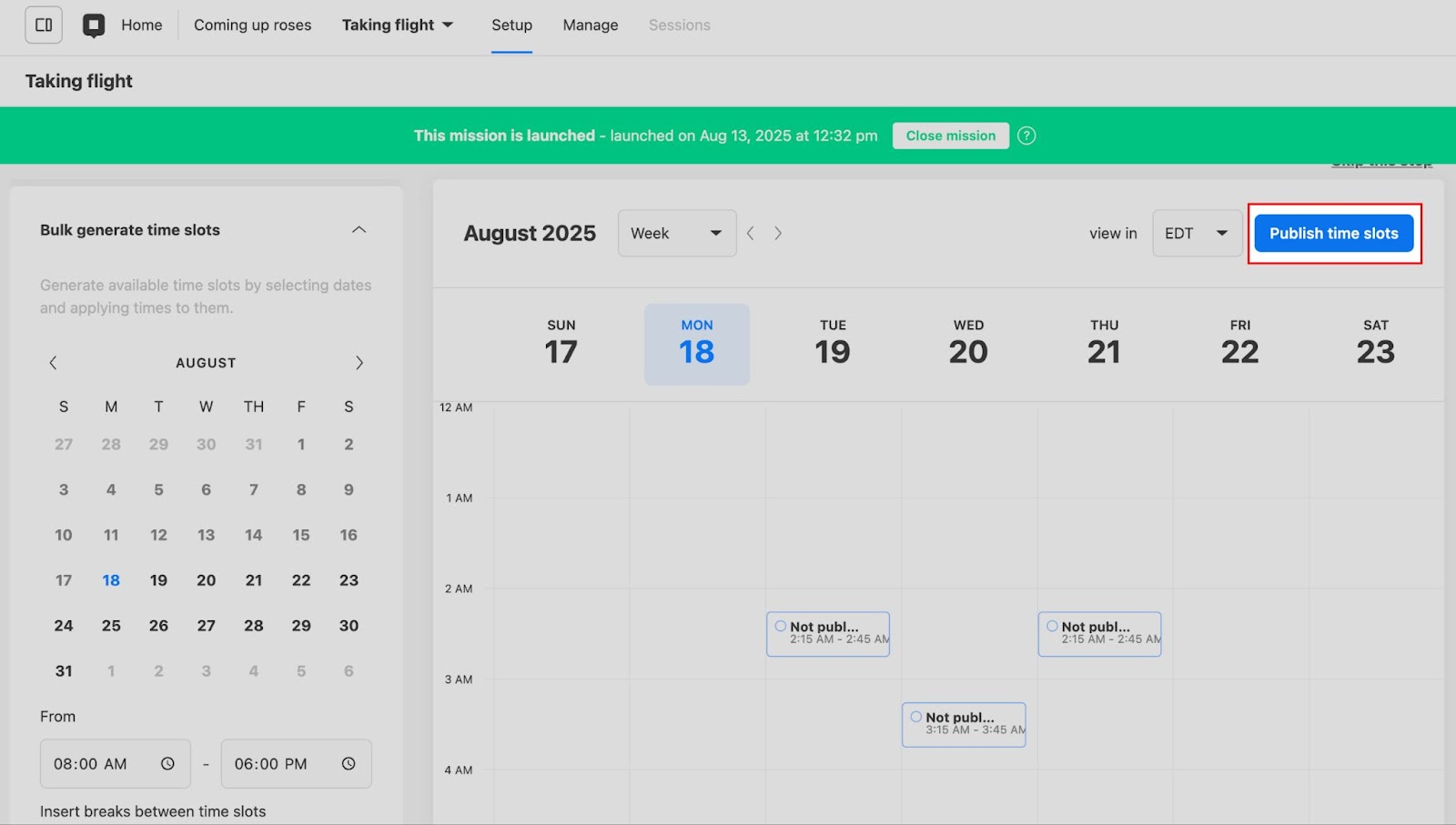Go to previous week in calendar

pos(751,233)
